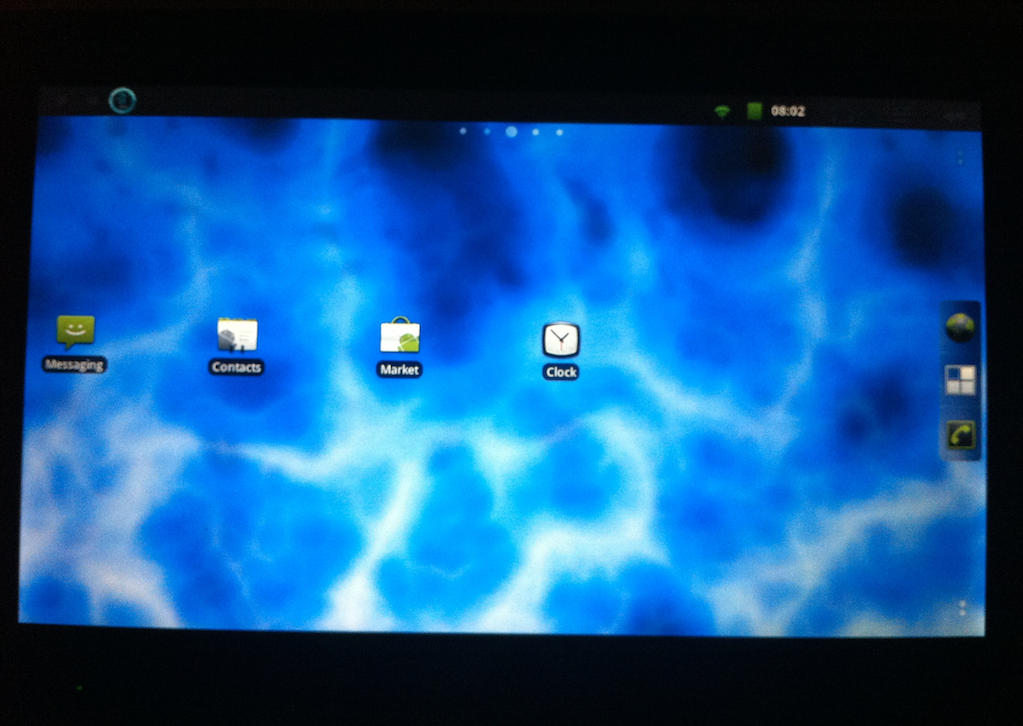Launch the browser globe icon in dock
This screenshot has width=1023, height=726.
point(960,327)
